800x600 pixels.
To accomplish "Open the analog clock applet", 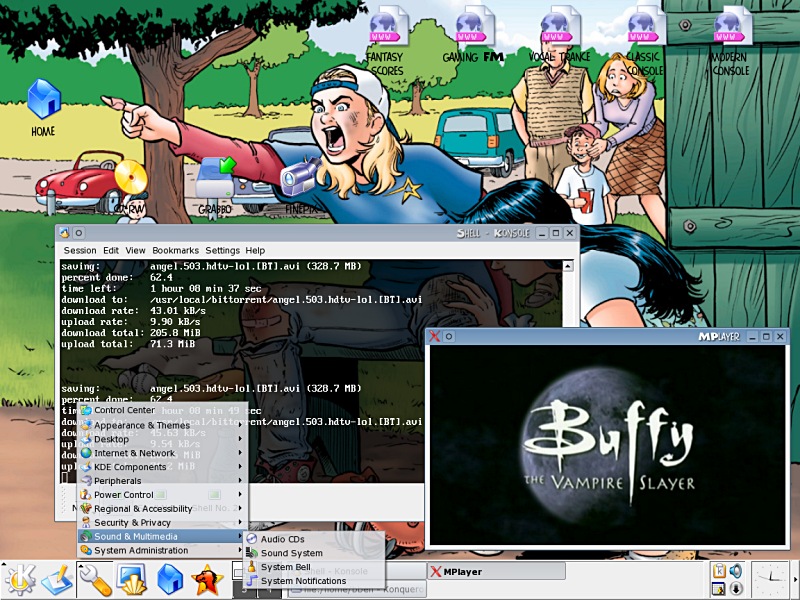I will coord(770,580).
